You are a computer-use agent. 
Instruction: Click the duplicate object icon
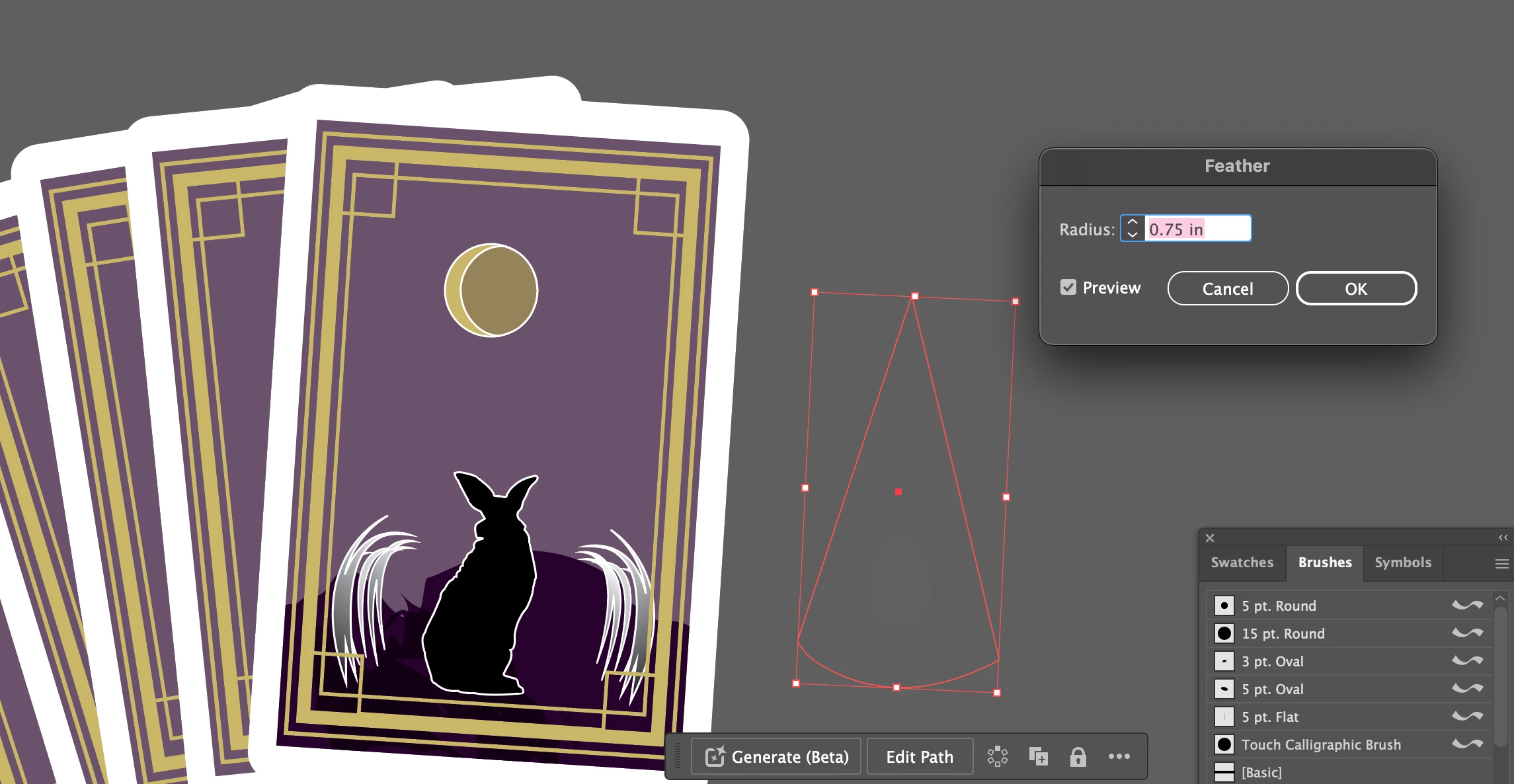[x=1038, y=756]
